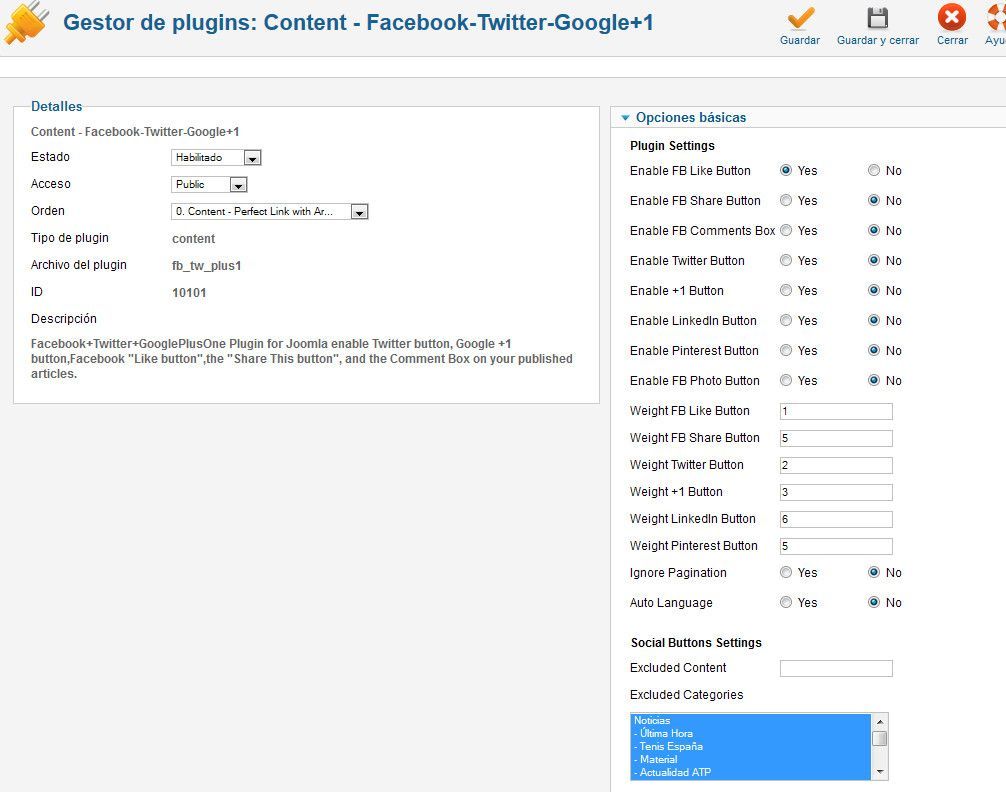Select No for Ignore Pagination
The image size is (1006, 792).
[874, 572]
